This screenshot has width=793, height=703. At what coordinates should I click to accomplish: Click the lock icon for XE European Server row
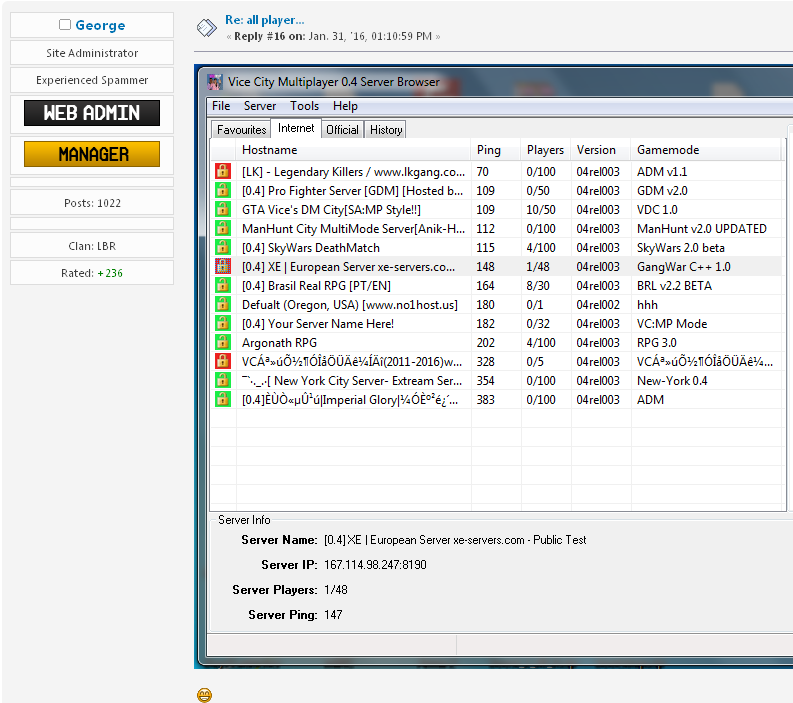pos(223,267)
